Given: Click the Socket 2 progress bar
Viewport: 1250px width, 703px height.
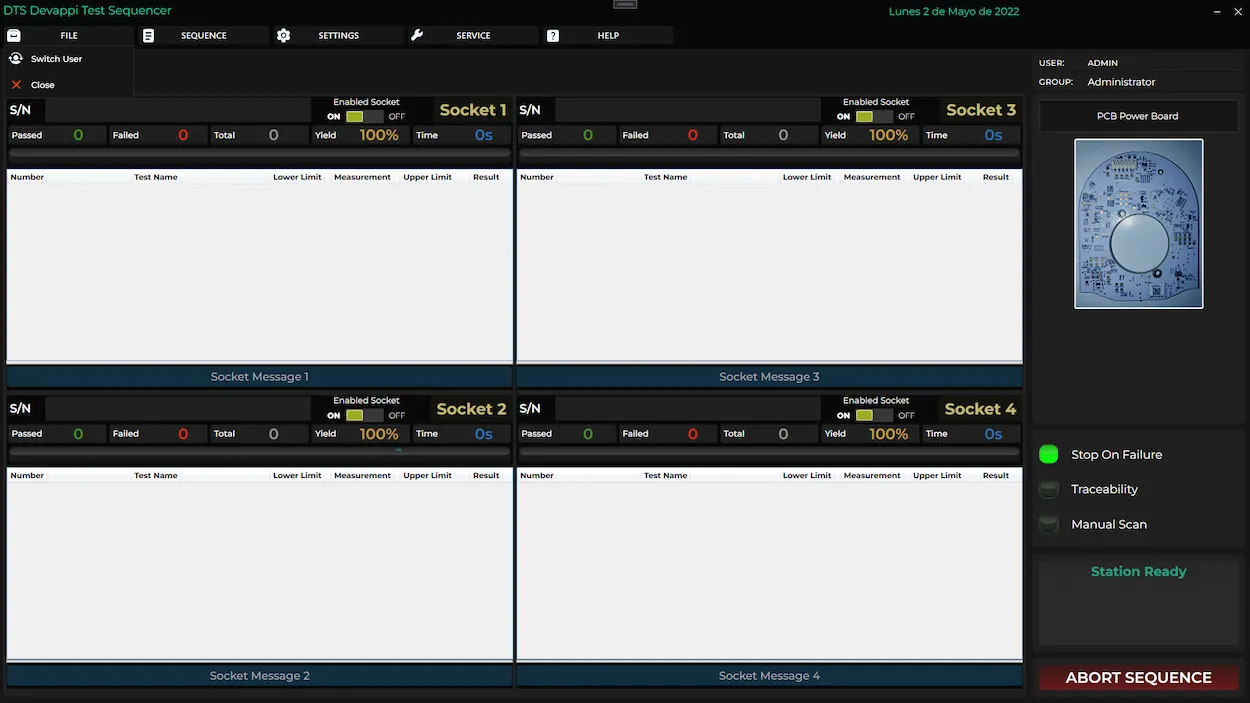Looking at the screenshot, I should pos(260,452).
